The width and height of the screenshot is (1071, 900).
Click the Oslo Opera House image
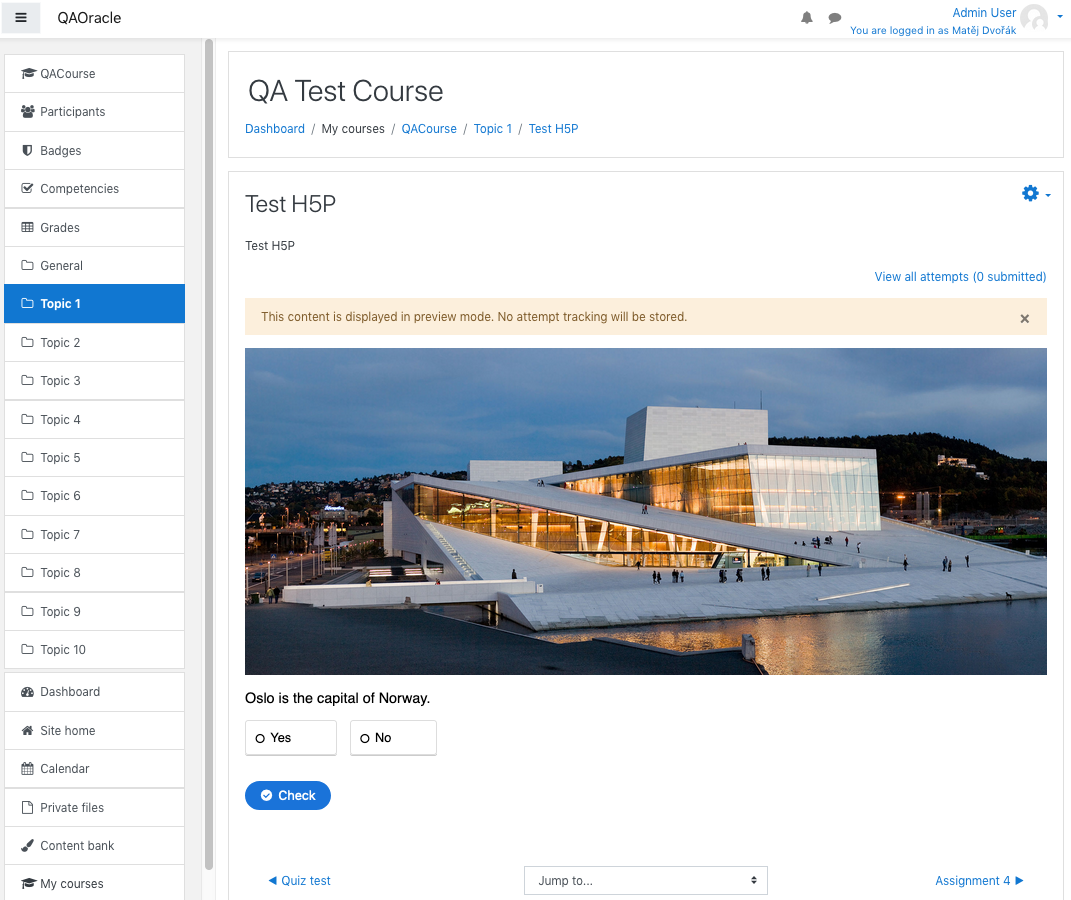click(x=645, y=511)
